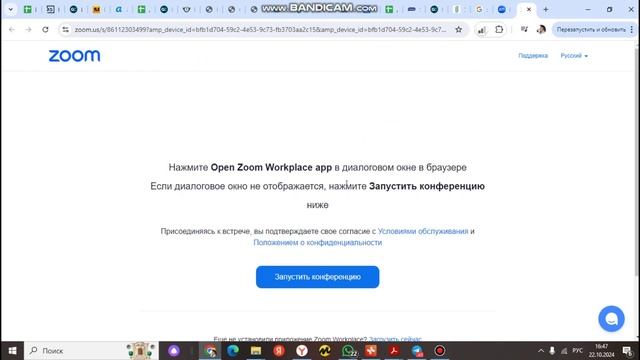Open WhatsApp from the taskbar

(x=348, y=351)
